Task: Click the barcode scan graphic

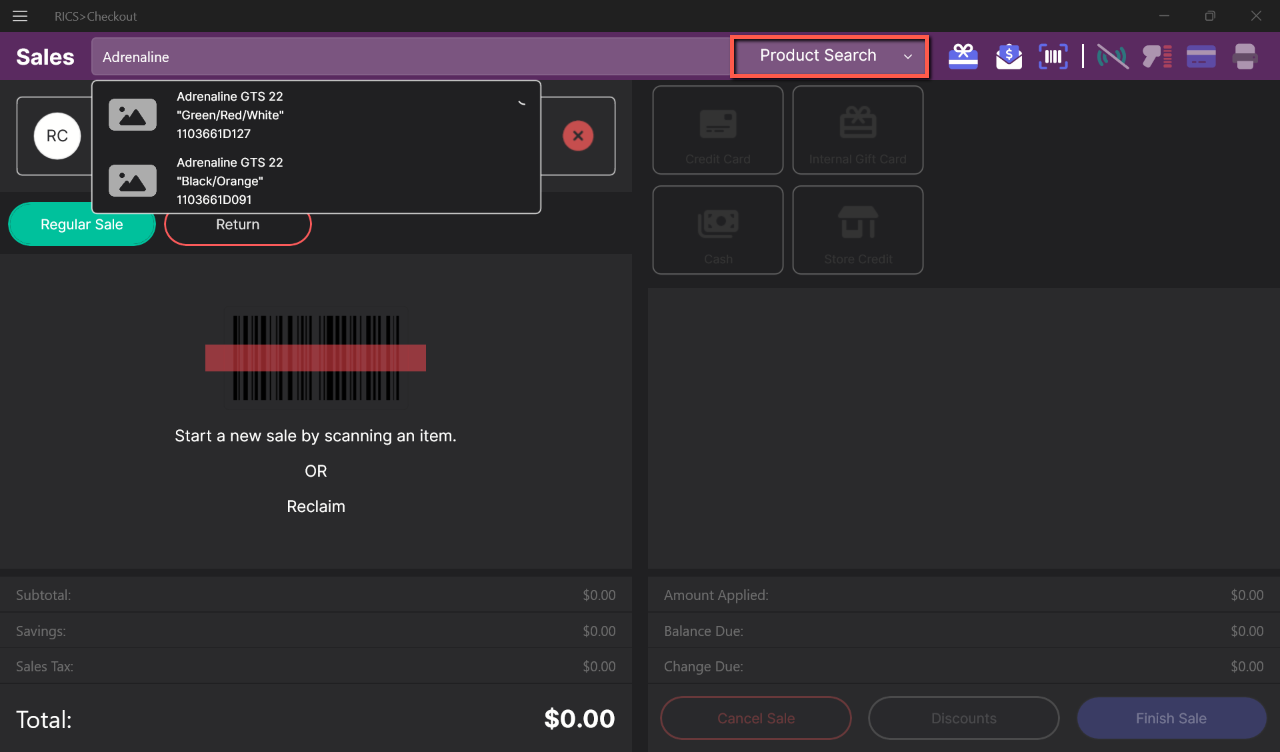Action: (316, 358)
